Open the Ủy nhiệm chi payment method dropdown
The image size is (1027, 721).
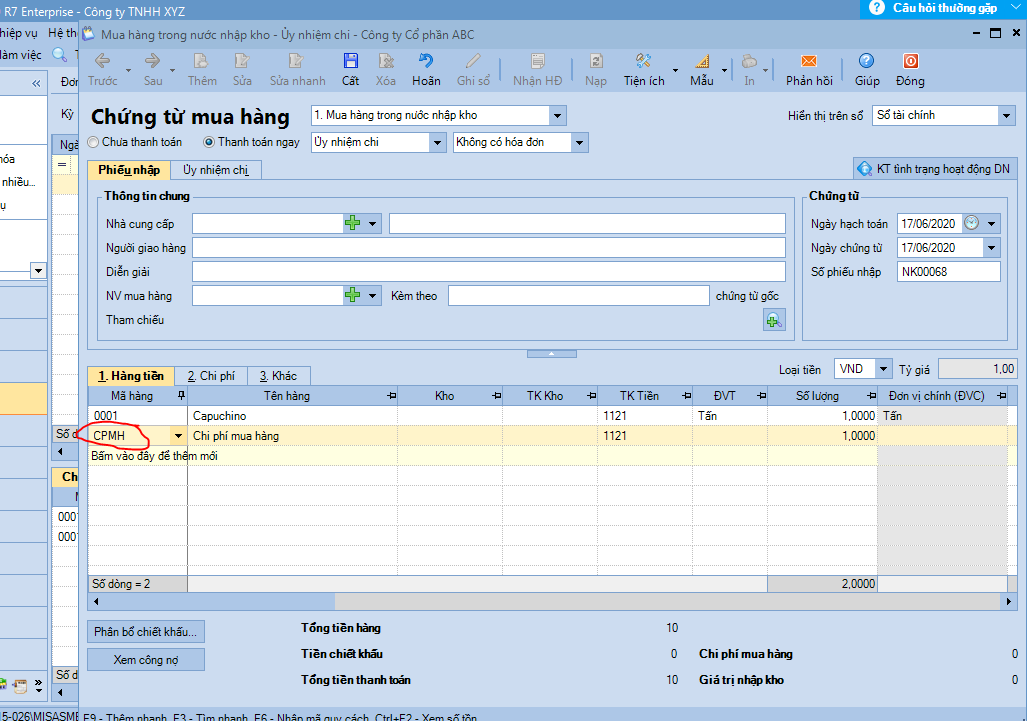(437, 143)
